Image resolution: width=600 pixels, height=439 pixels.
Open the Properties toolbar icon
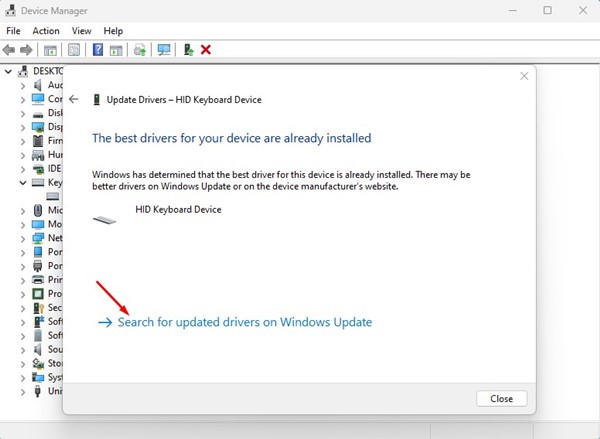click(x=74, y=50)
